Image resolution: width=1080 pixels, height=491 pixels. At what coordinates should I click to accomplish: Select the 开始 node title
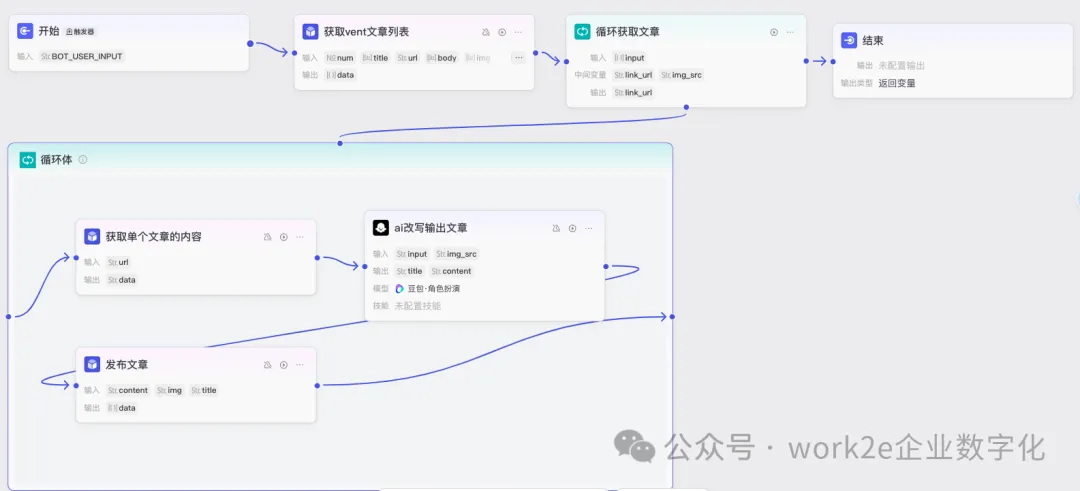[49, 31]
